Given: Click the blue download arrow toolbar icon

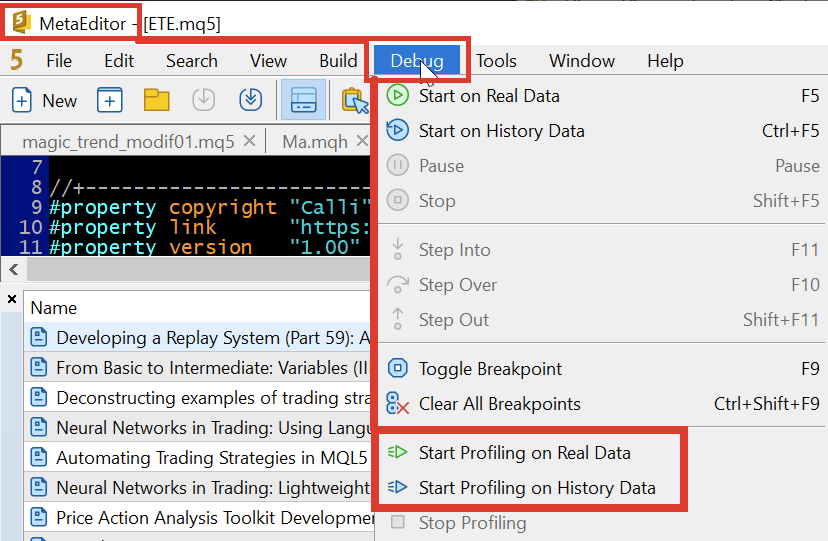Looking at the screenshot, I should (x=250, y=100).
